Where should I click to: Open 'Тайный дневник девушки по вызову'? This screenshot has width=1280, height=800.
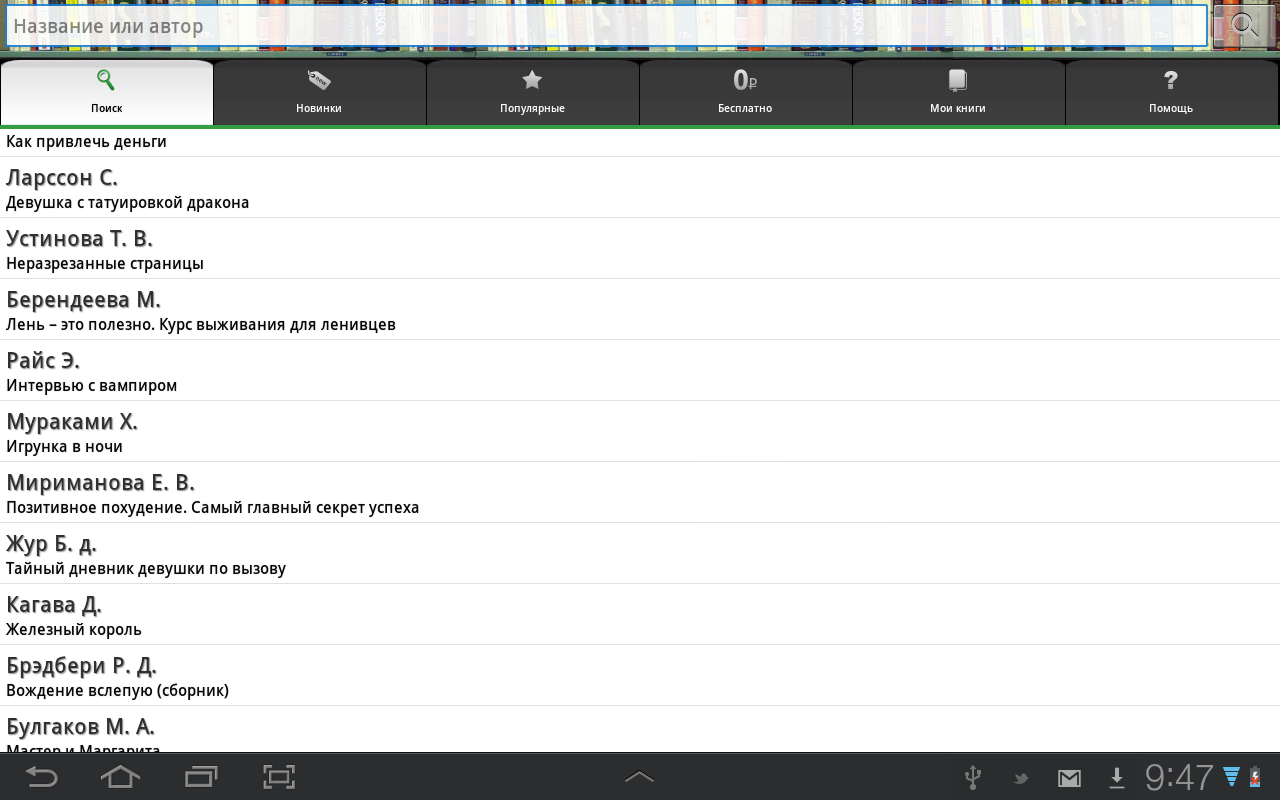[146, 569]
